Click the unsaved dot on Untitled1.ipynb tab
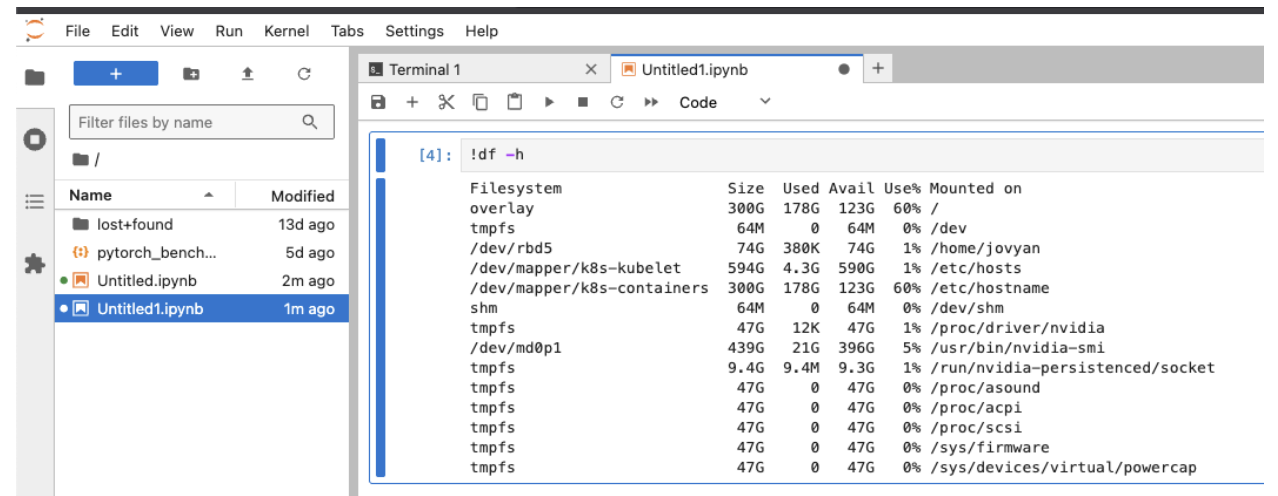Image resolution: width=1278 pixels, height=496 pixels. click(844, 70)
